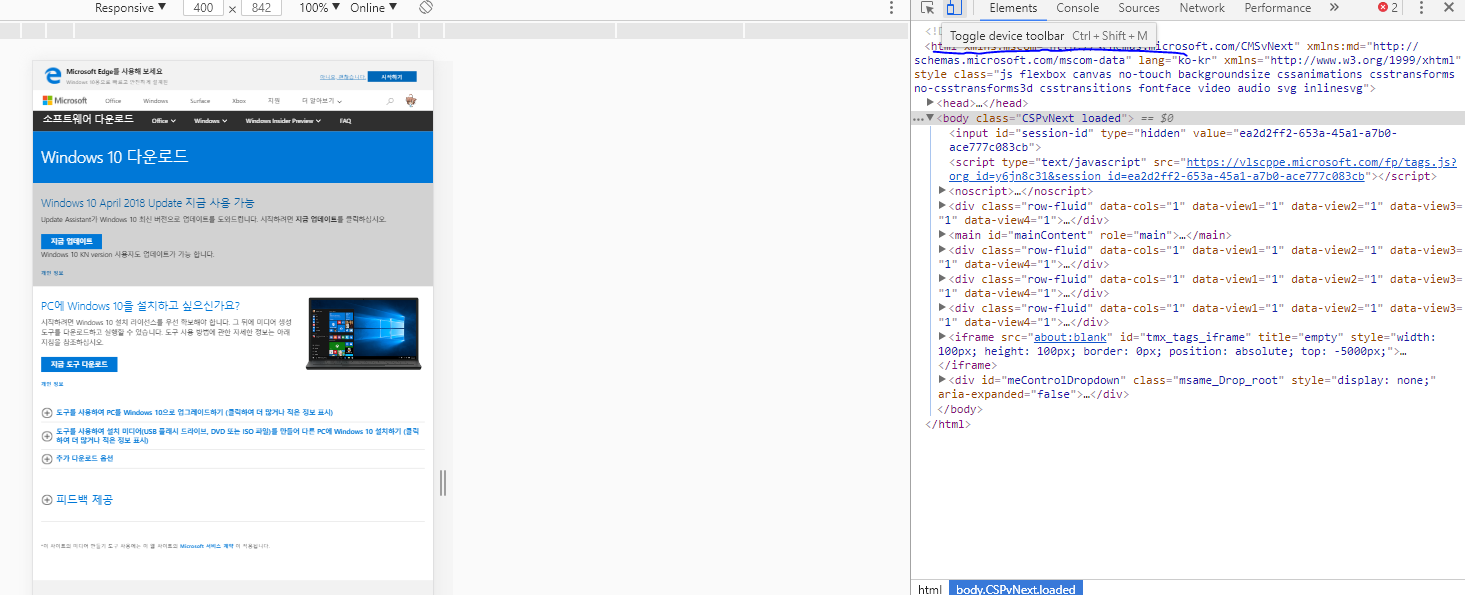Open 지원 link in Microsoft top nav
The height and width of the screenshot is (595, 1465).
pyautogui.click(x=274, y=101)
